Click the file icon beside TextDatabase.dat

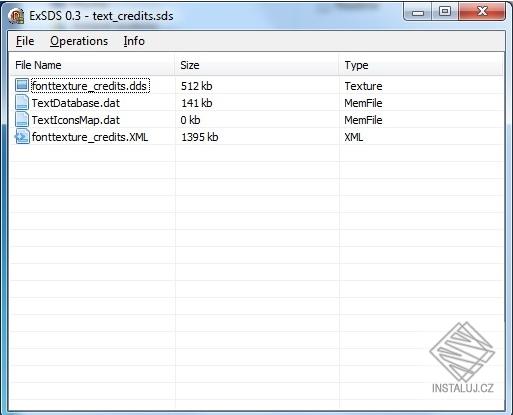[22, 102]
